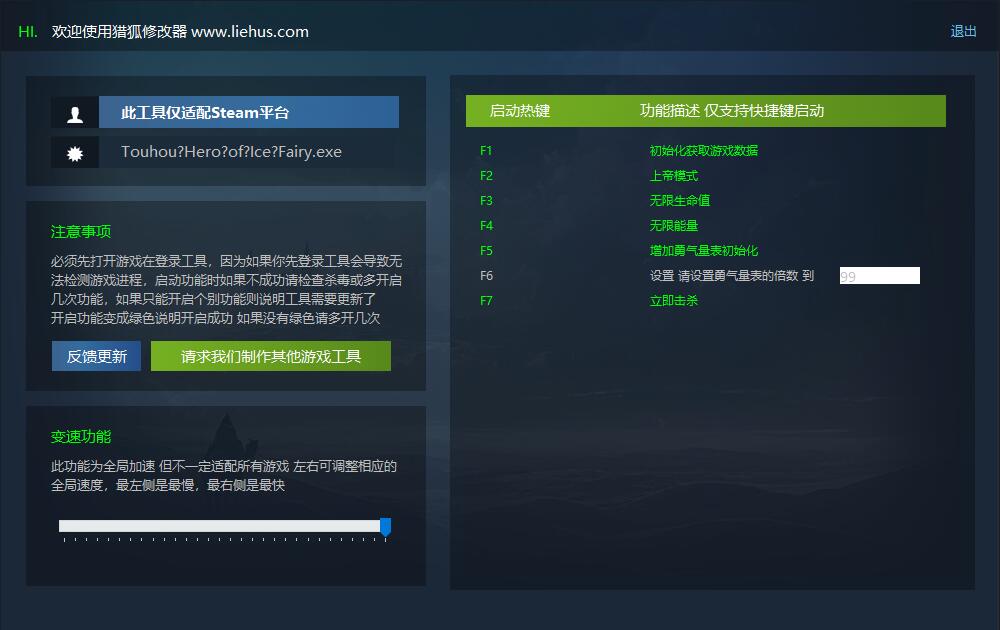Click the 倍数 input field showing 99
Viewport: 1000px width, 630px height.
(x=879, y=275)
